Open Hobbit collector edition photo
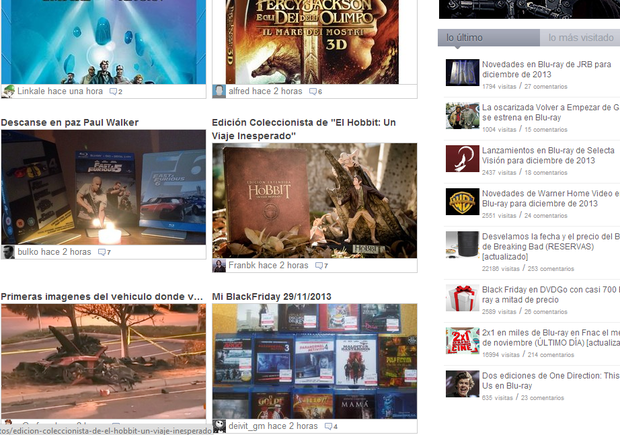Viewport: 620px width, 435px height. pyautogui.click(x=315, y=200)
